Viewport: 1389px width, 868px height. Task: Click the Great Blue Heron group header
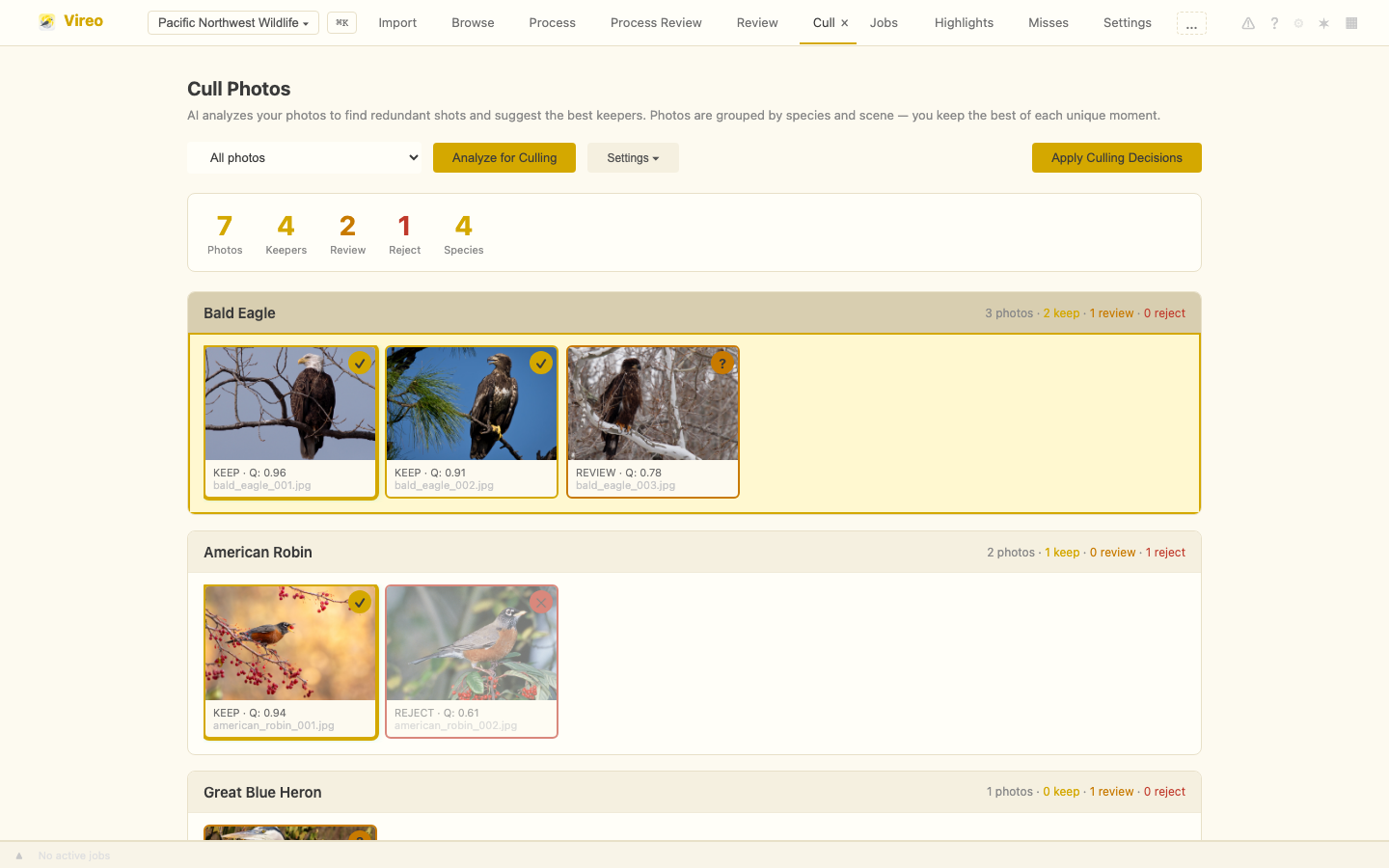pos(694,792)
